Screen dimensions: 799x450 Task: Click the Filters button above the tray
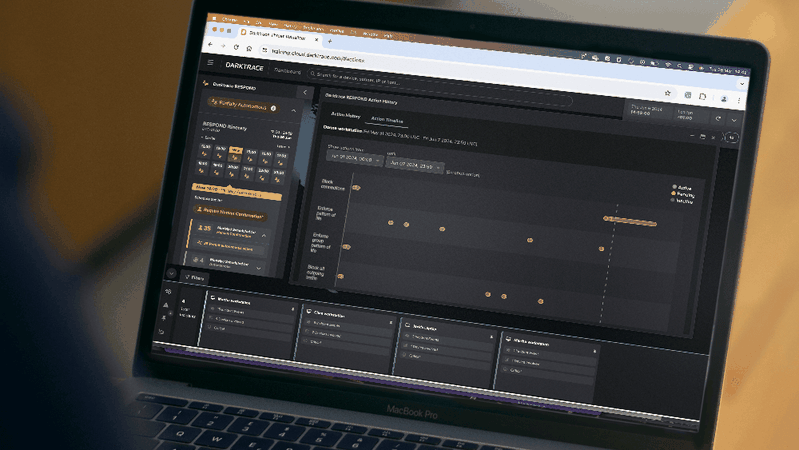coord(195,278)
